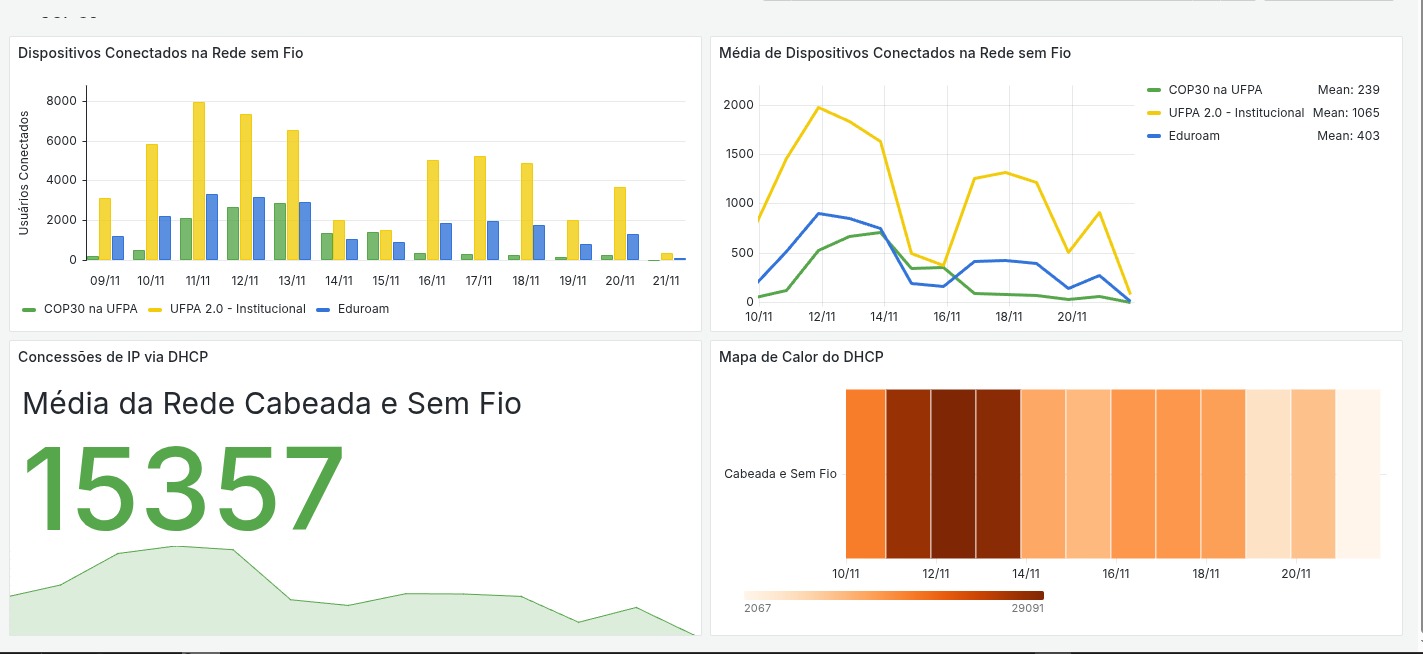Toggle UFPA 2.0 - Institucional in bar chart legend

(x=237, y=309)
